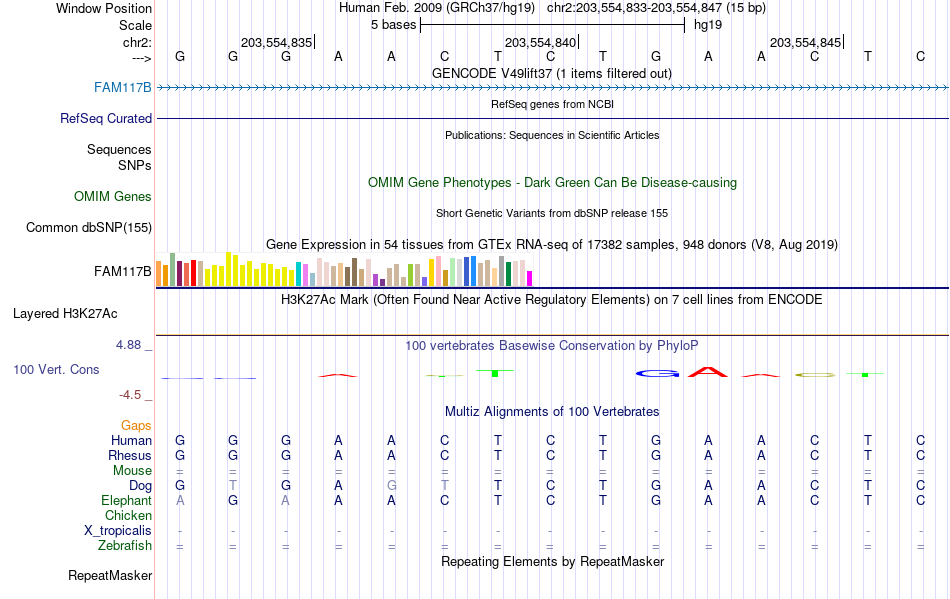The width and height of the screenshot is (950, 599).
Task: Click the hg19 label beside scale bar
Action: [x=708, y=25]
